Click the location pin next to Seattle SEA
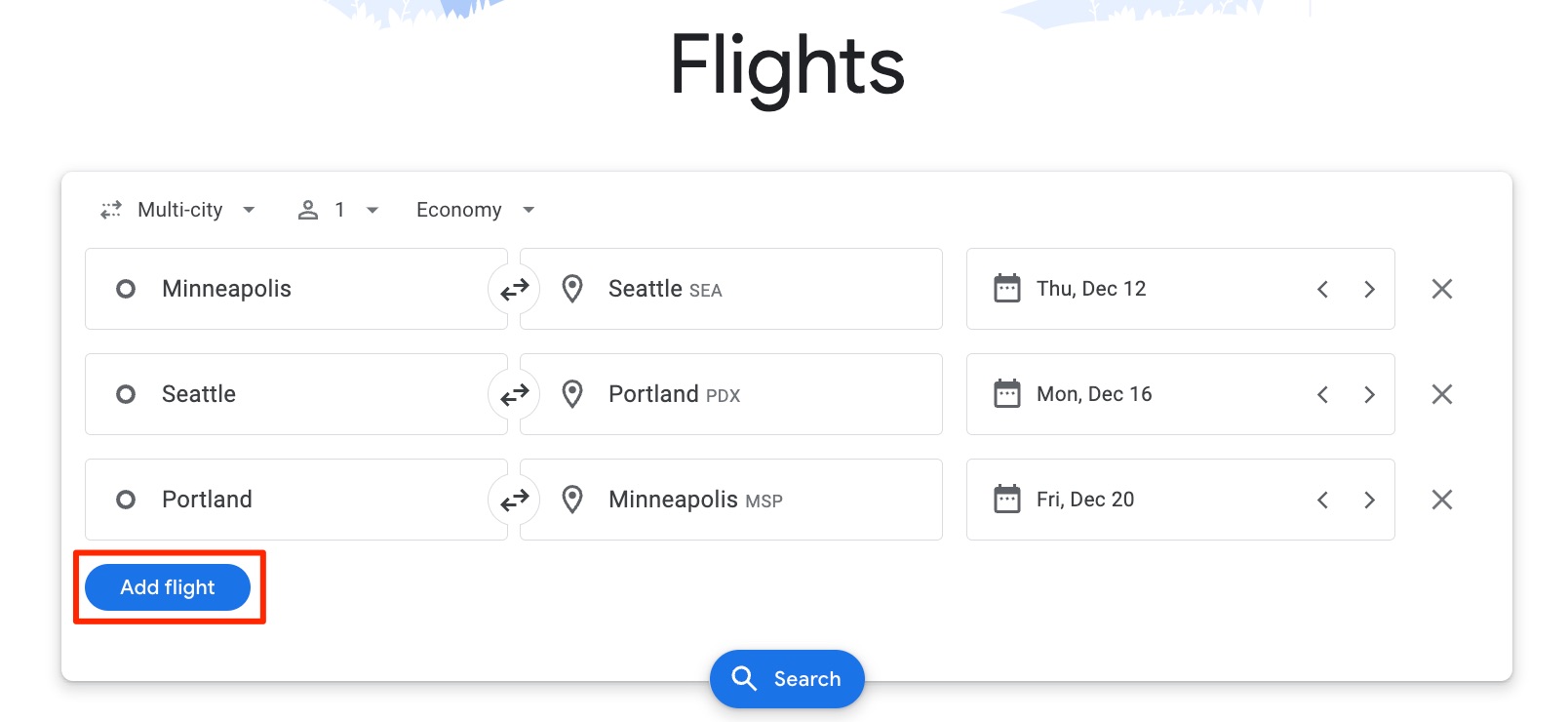Image resolution: width=1568 pixels, height=722 pixels. 572,289
